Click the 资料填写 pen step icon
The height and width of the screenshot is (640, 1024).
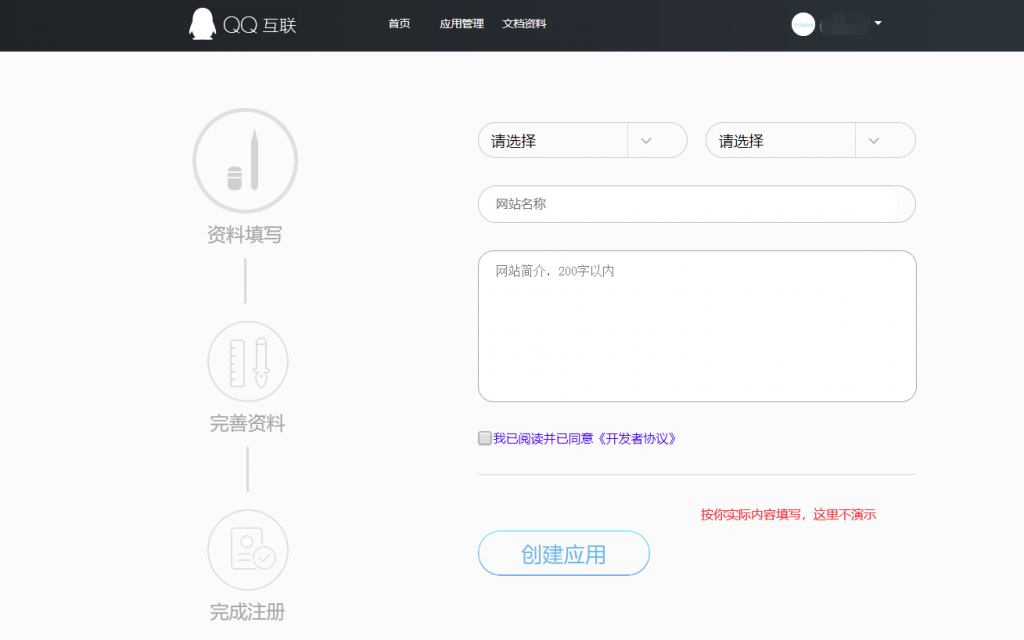coord(245,160)
